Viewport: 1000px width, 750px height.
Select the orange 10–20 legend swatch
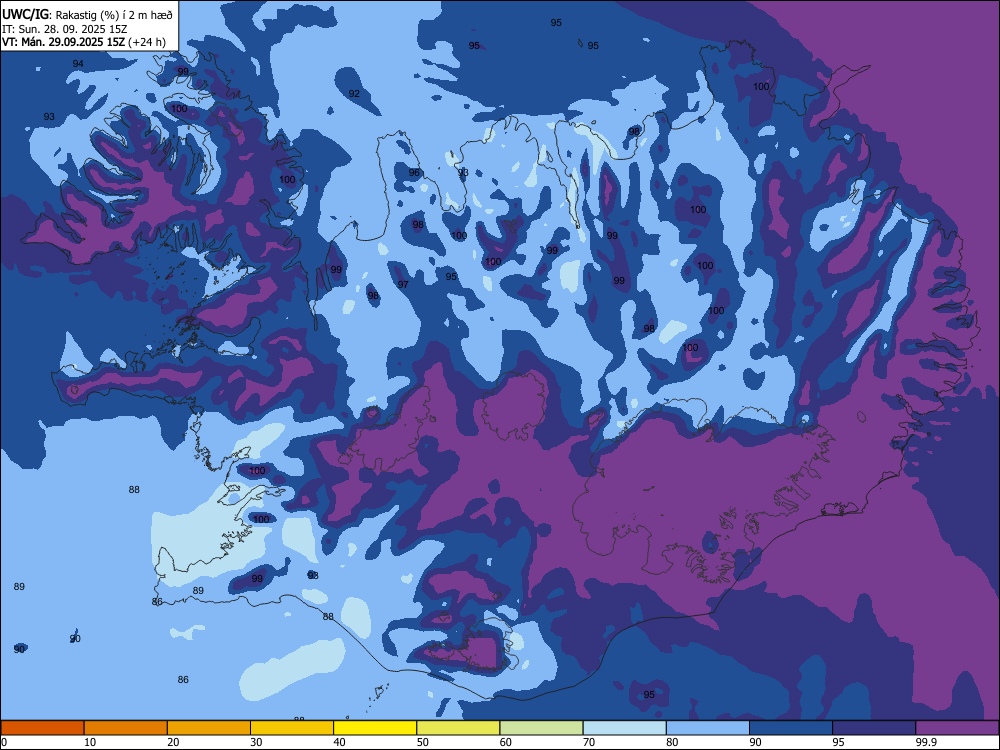tap(126, 728)
